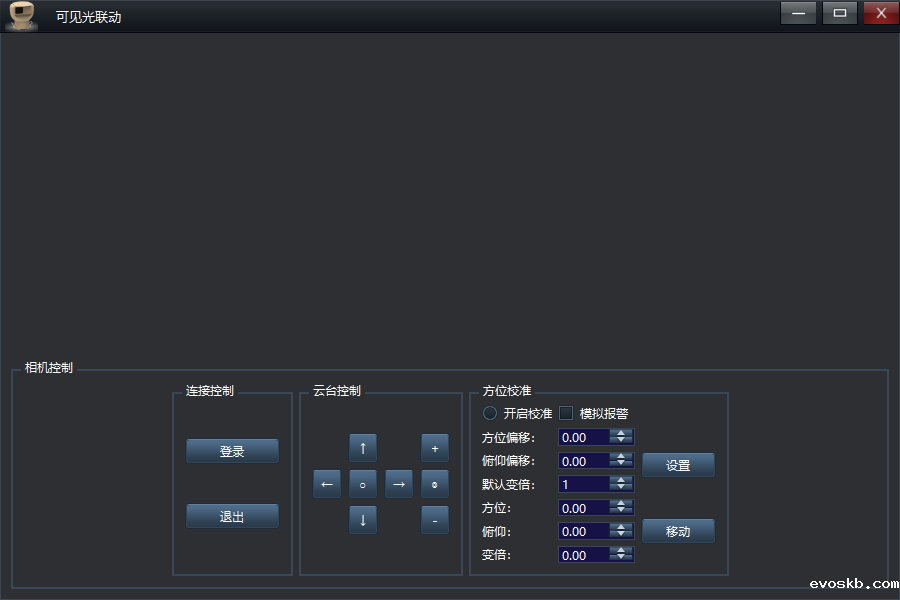Zoom in with the + button
The image size is (900, 600).
coord(434,448)
